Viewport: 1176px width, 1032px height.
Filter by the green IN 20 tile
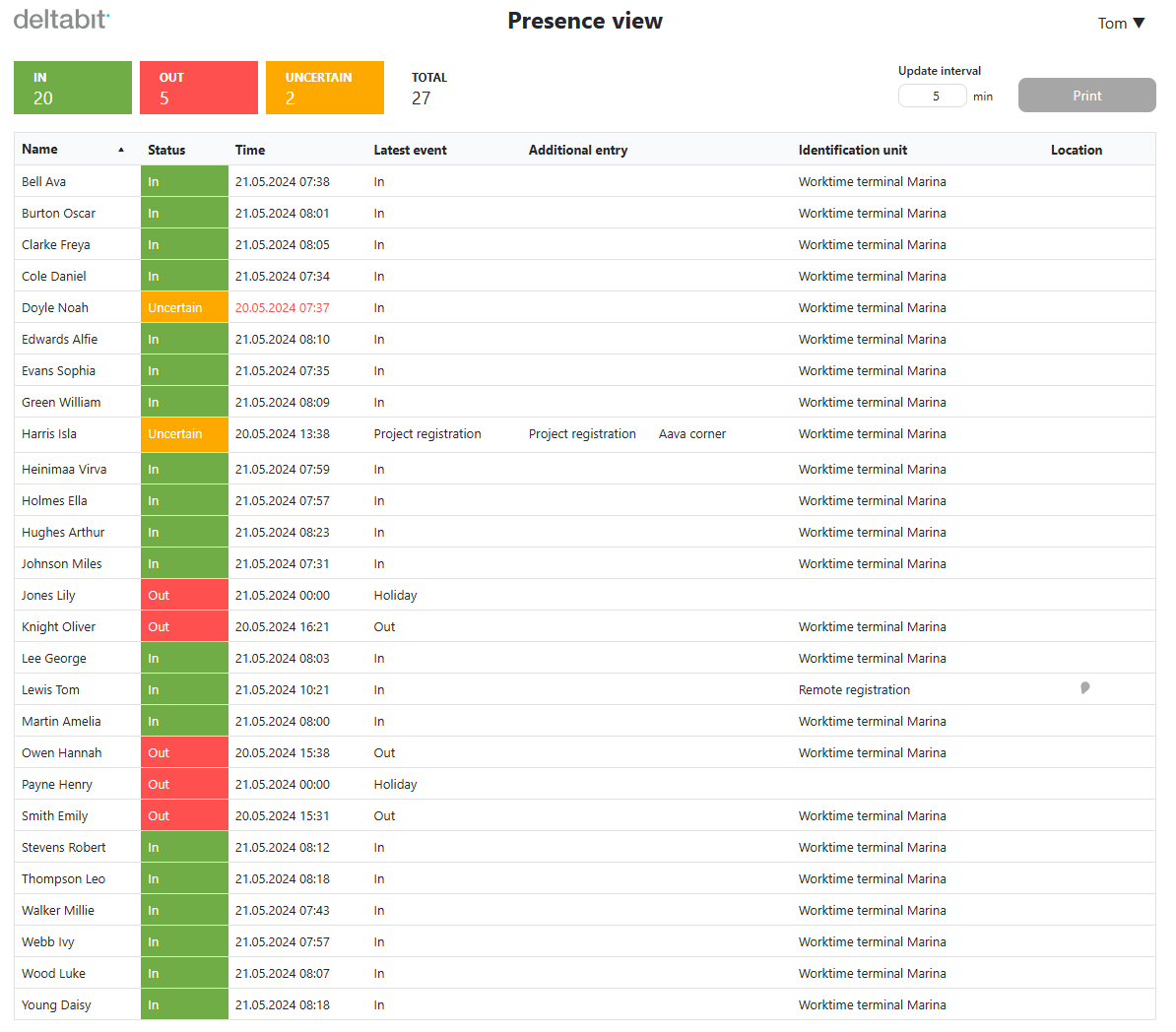coord(73,88)
